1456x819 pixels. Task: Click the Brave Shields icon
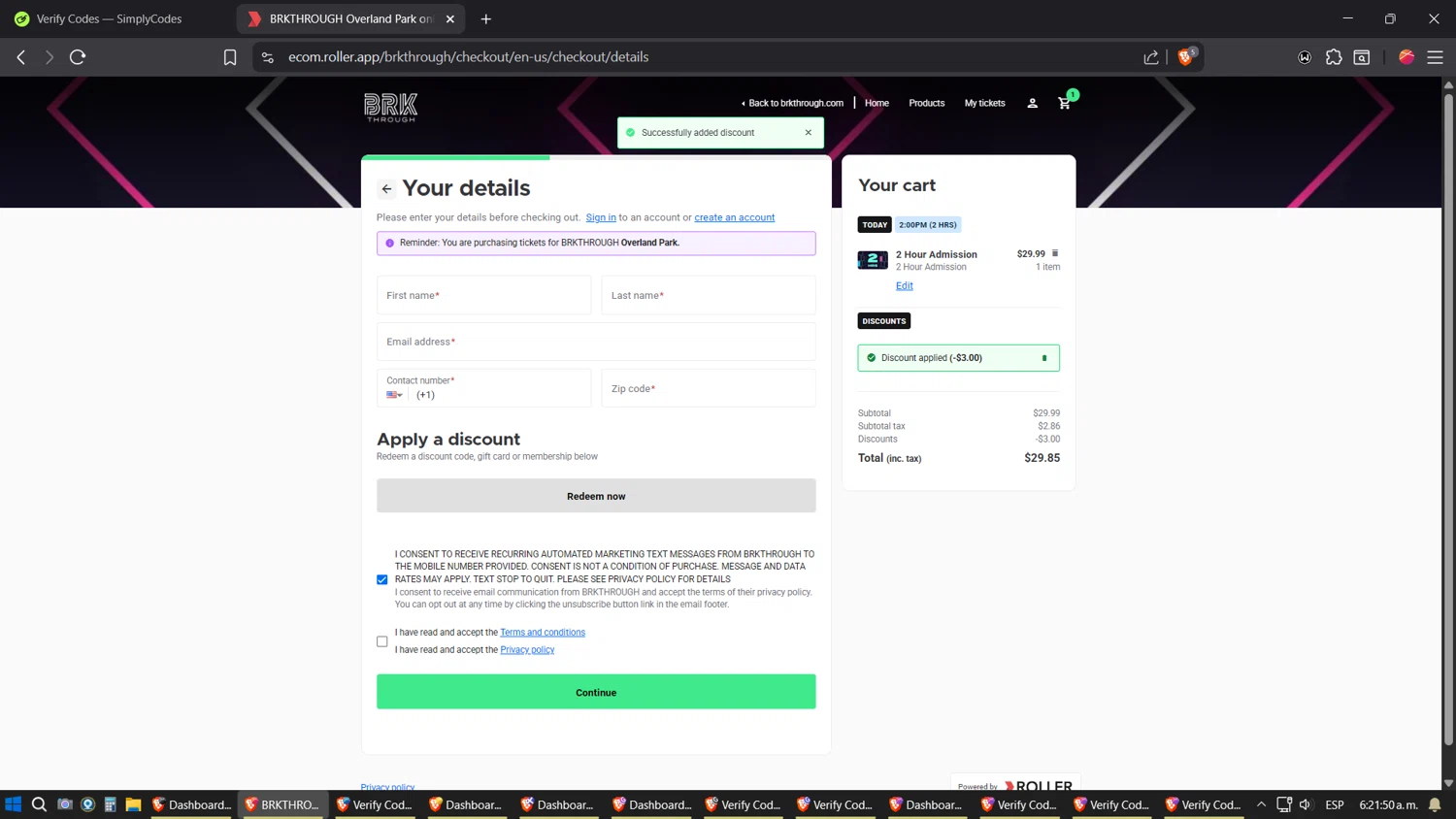click(x=1185, y=57)
